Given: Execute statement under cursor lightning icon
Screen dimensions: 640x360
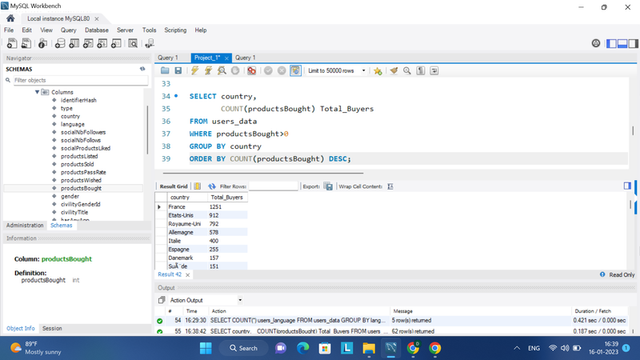Looking at the screenshot, I should [208, 71].
